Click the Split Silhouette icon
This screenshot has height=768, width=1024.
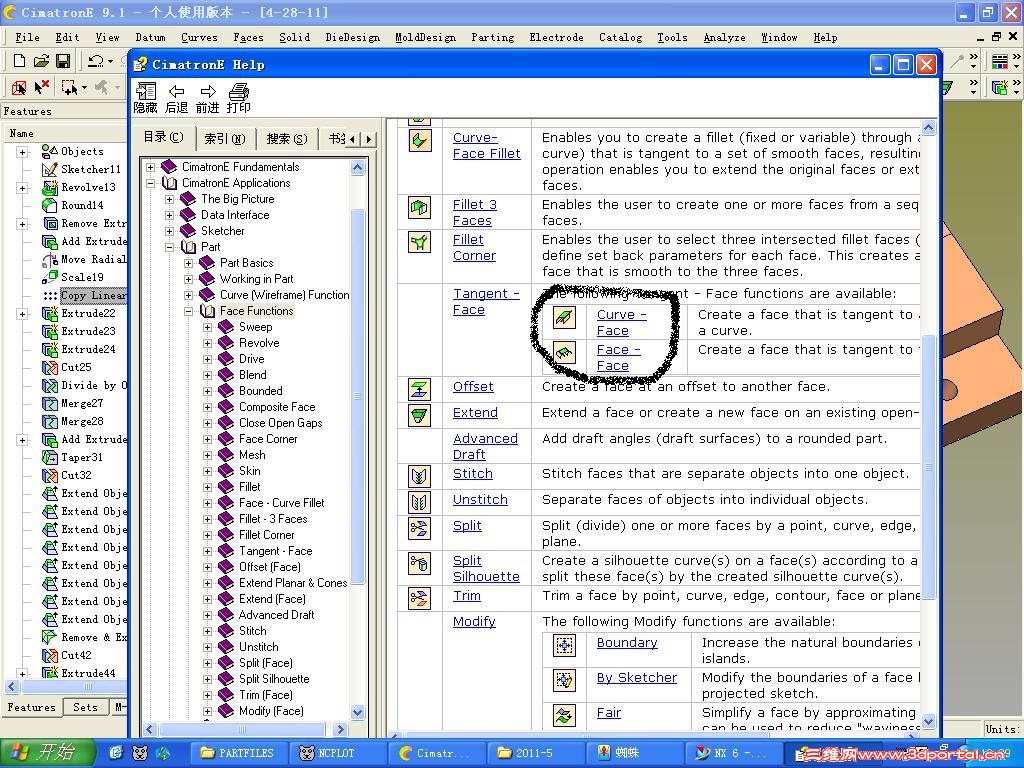tap(419, 563)
